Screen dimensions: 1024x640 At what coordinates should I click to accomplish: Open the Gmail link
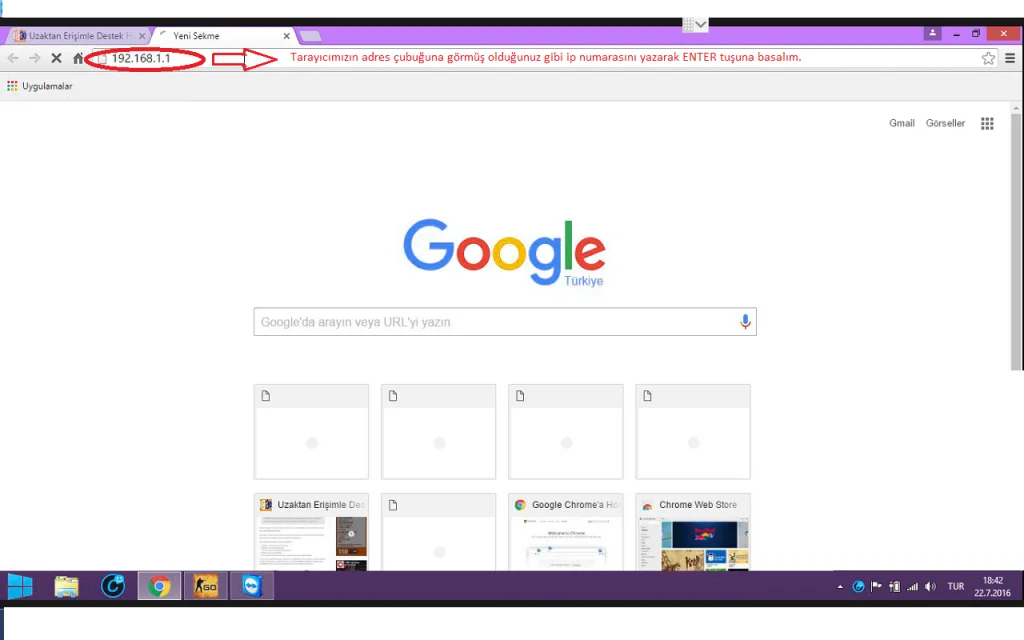(901, 123)
